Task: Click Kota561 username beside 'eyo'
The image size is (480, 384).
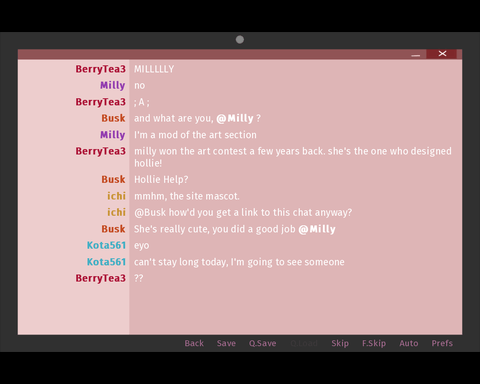Action: (x=106, y=245)
